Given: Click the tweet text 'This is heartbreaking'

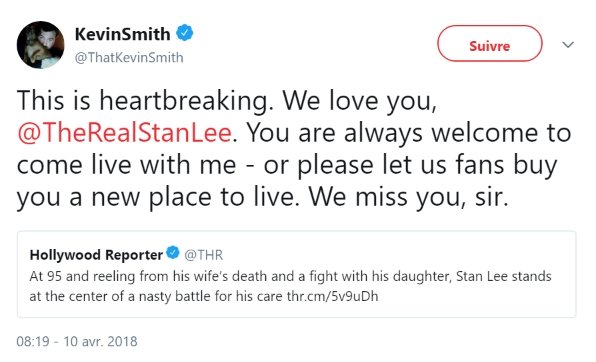Looking at the screenshot, I should pos(144,101).
